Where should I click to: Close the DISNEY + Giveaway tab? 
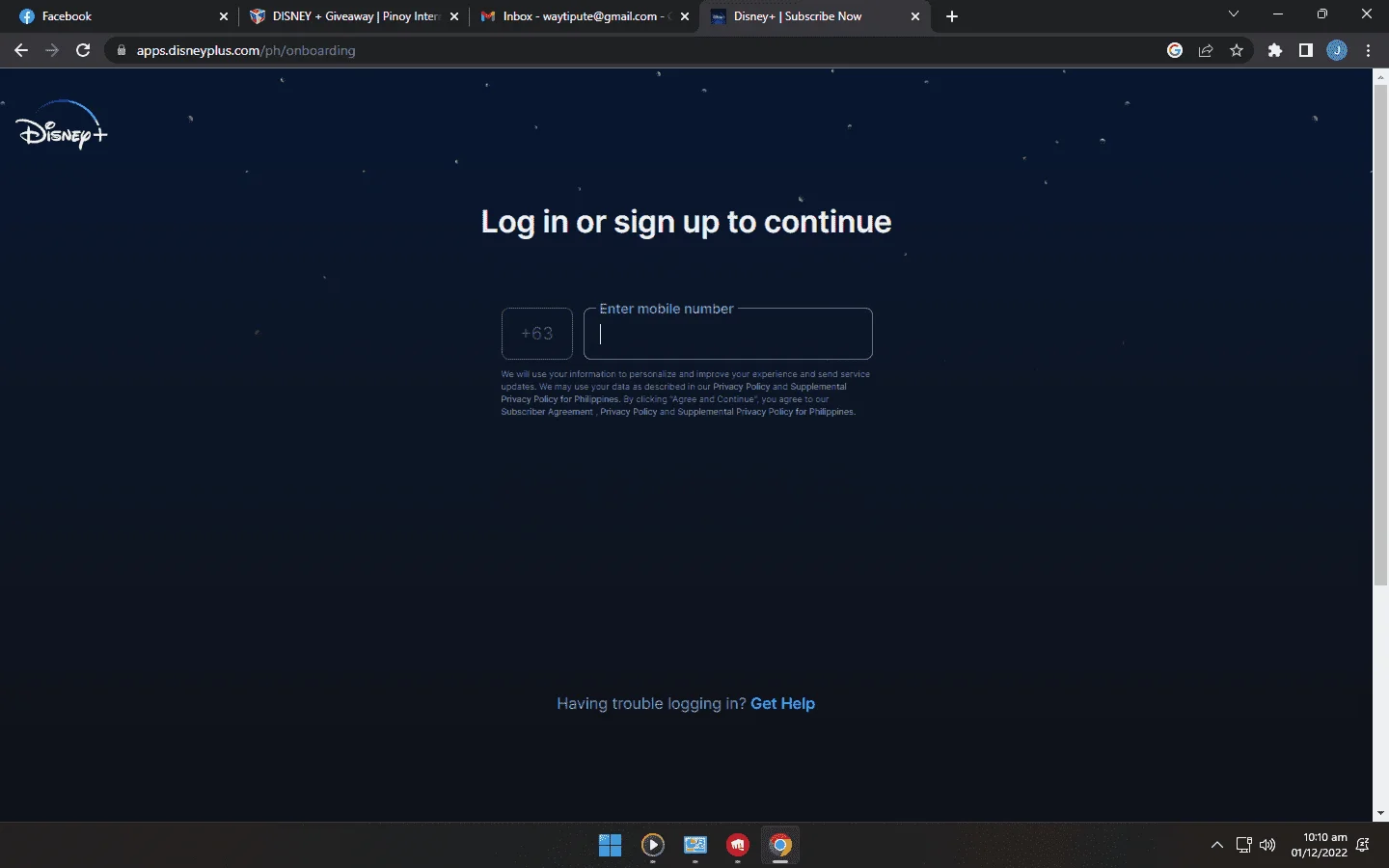point(454,16)
